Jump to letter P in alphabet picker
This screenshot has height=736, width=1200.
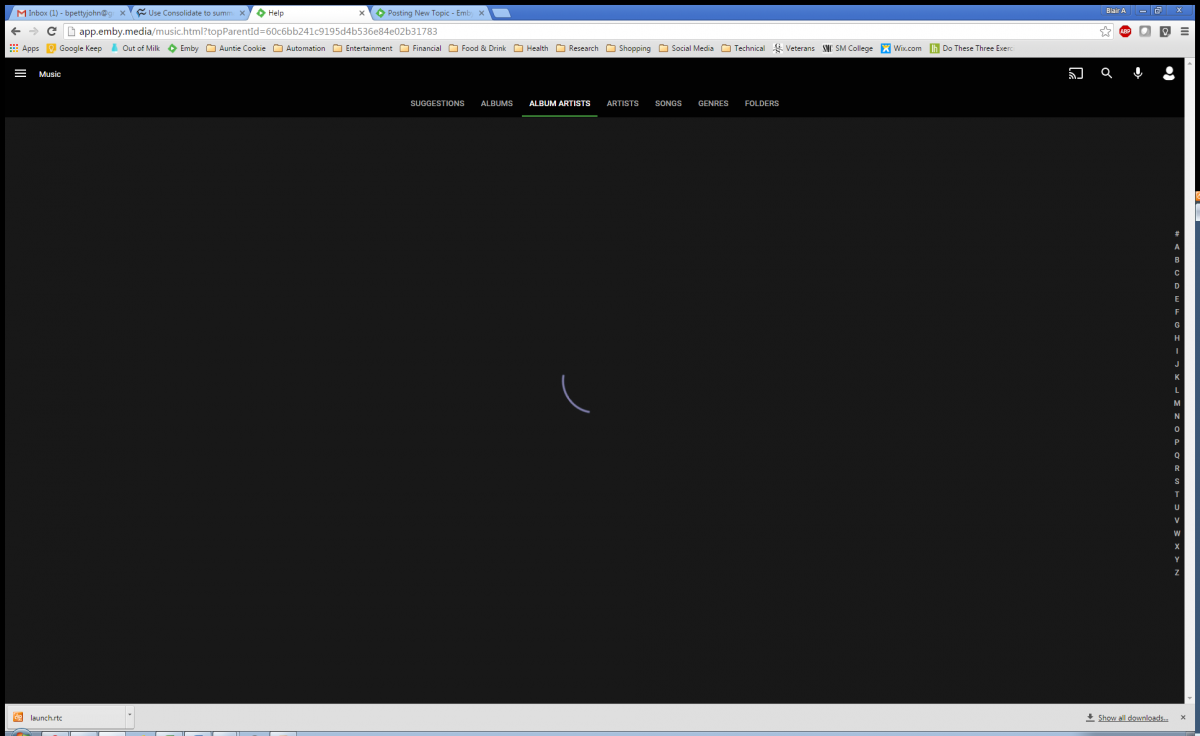coord(1177,441)
